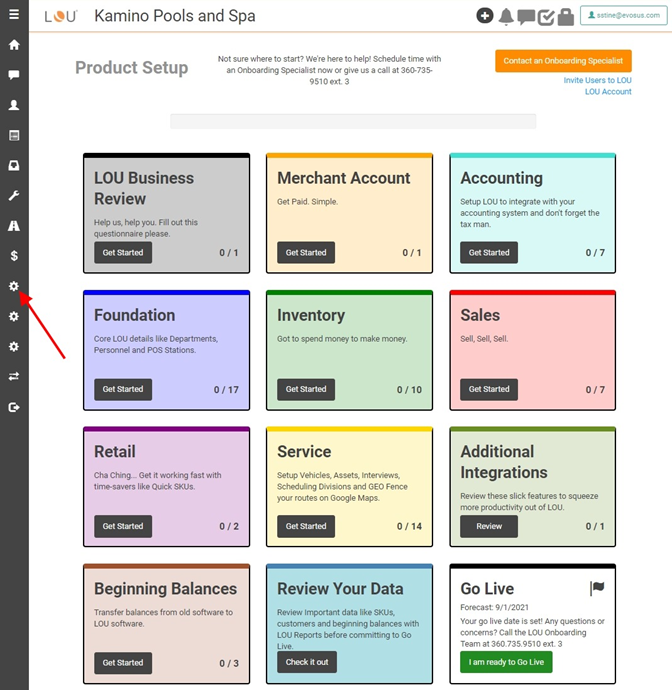Viewport: 672px width, 690px height.
Task: Click the gear icon directly below the dollar icon
Action: coord(14,286)
